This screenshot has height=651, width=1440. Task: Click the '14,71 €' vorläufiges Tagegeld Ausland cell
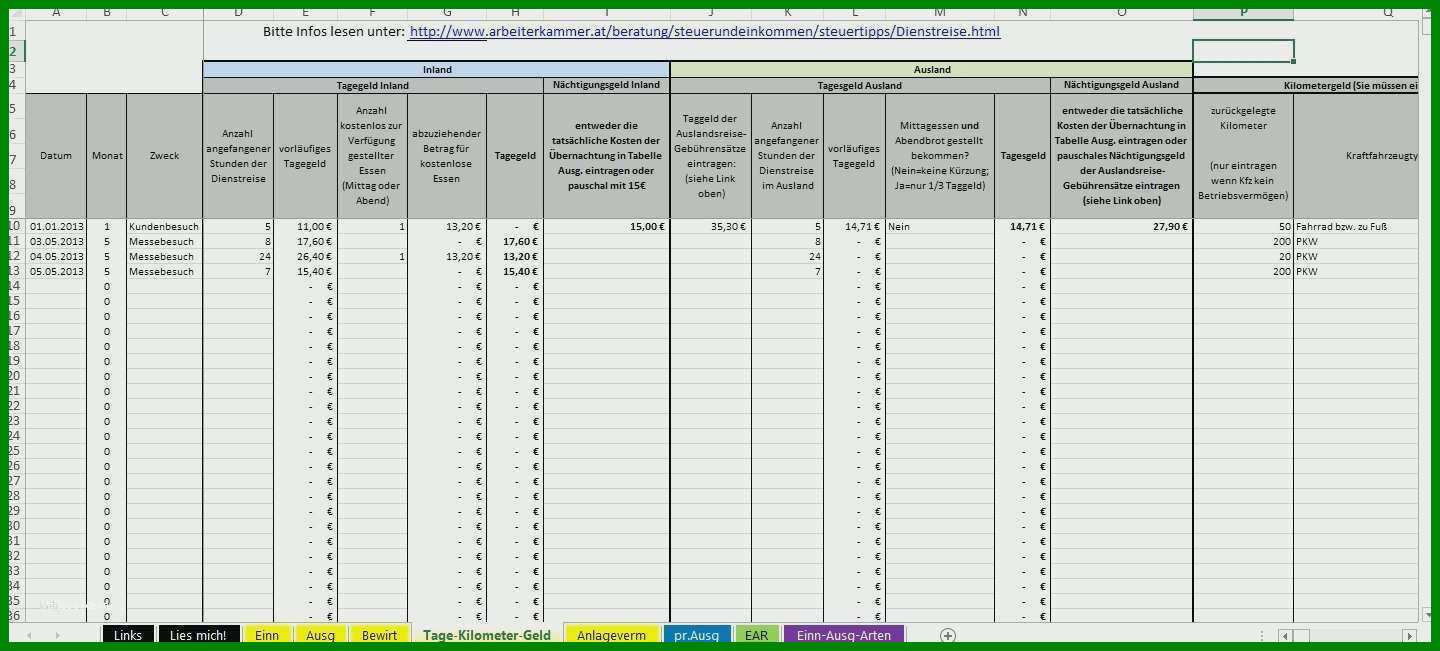pyautogui.click(x=855, y=227)
